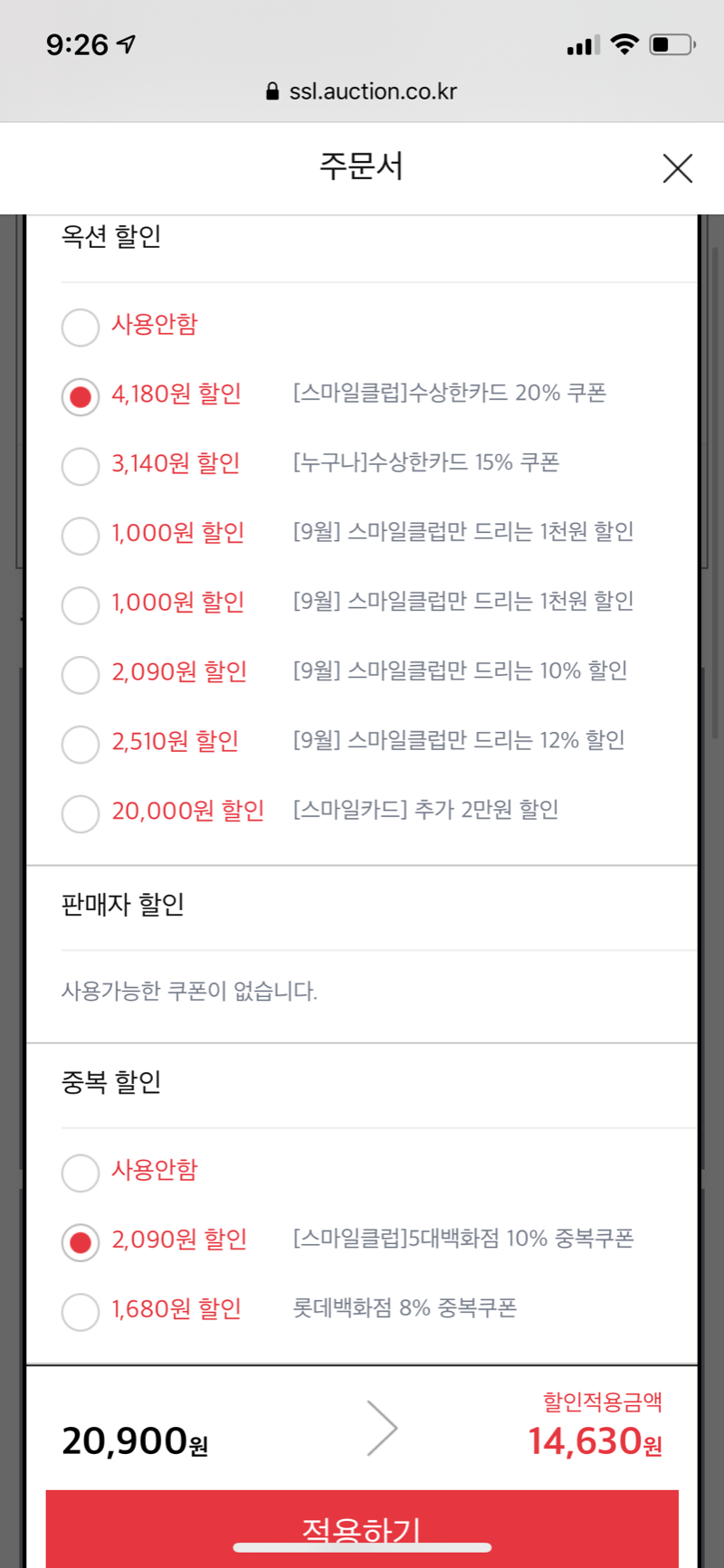This screenshot has width=724, height=1568.
Task: Tap the ssl.auction.co.kr address bar
Action: click(x=372, y=91)
